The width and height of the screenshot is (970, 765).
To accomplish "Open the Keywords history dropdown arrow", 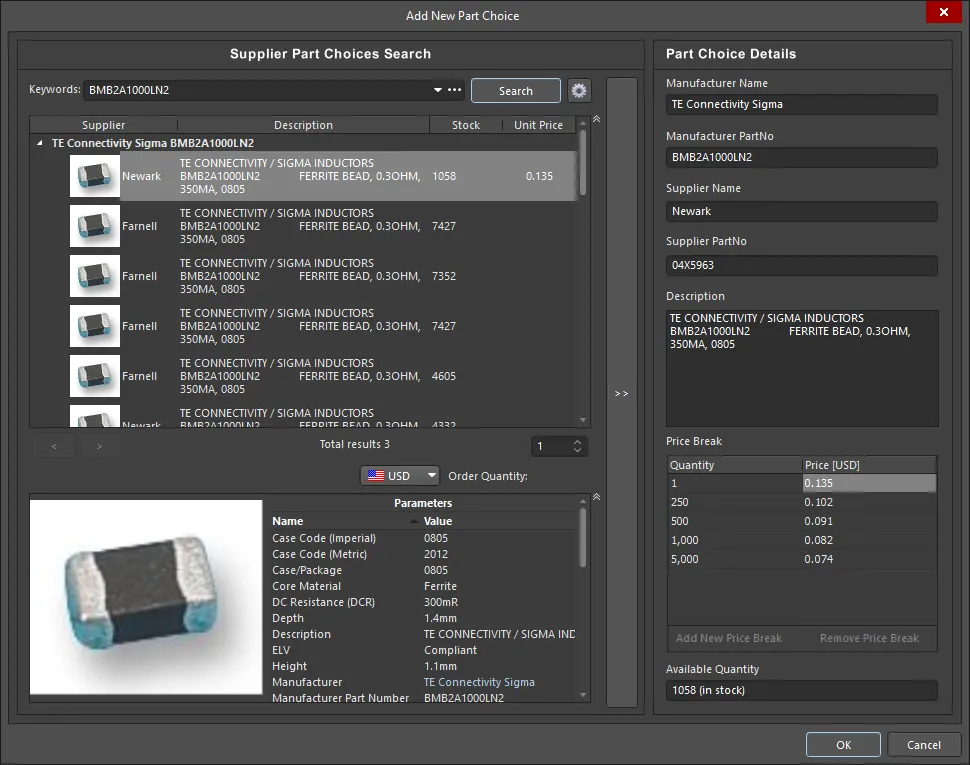I will (x=438, y=90).
